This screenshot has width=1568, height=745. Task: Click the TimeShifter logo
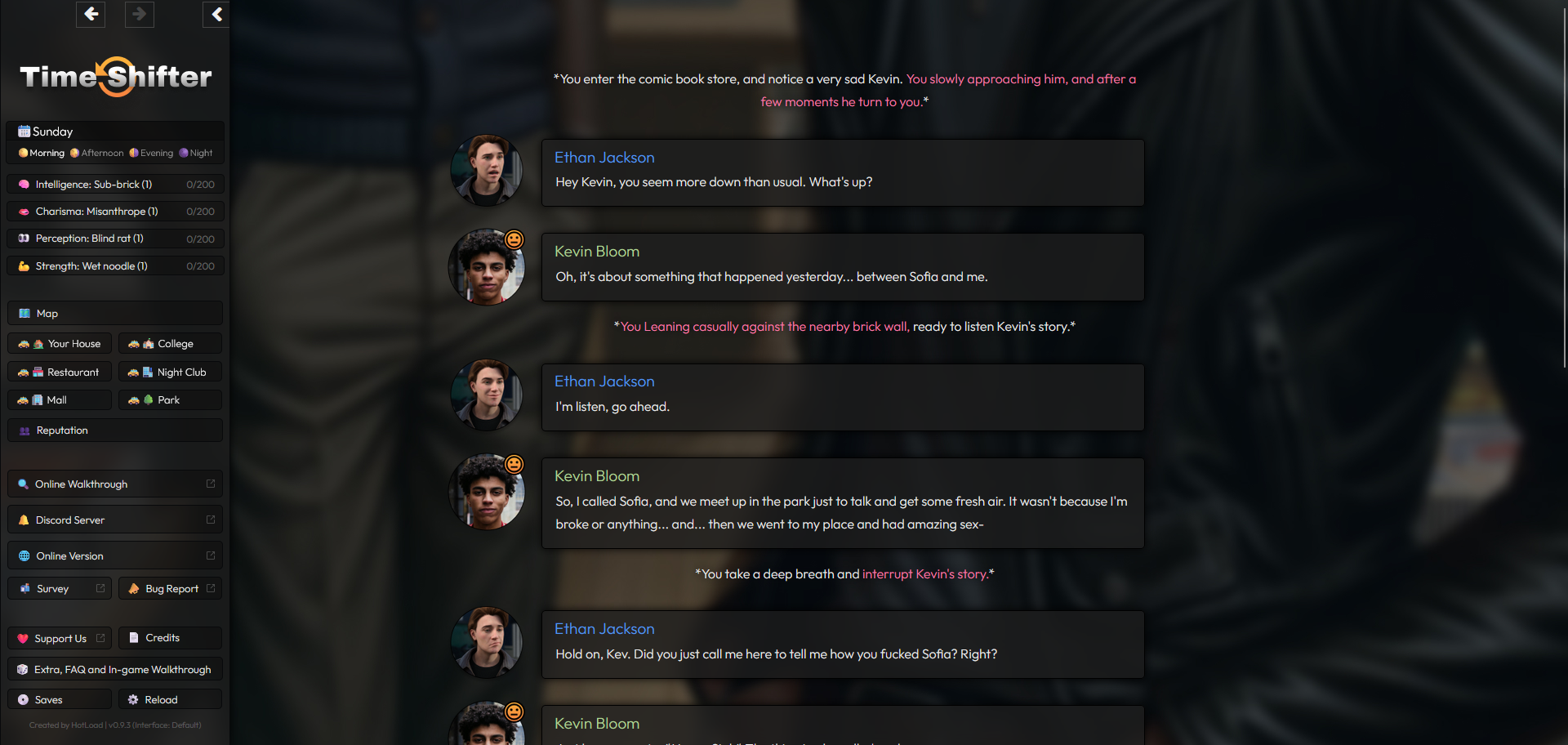pos(115,77)
